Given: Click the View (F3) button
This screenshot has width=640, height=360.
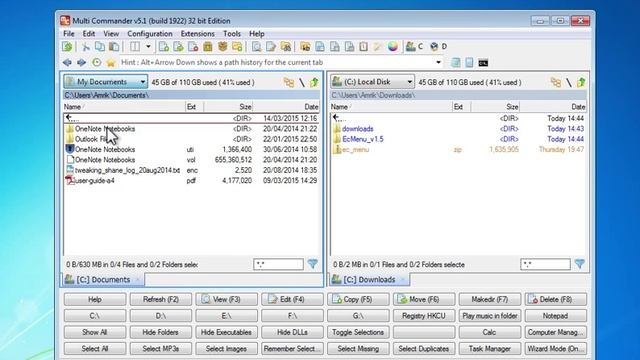Looking at the screenshot, I should 227,299.
